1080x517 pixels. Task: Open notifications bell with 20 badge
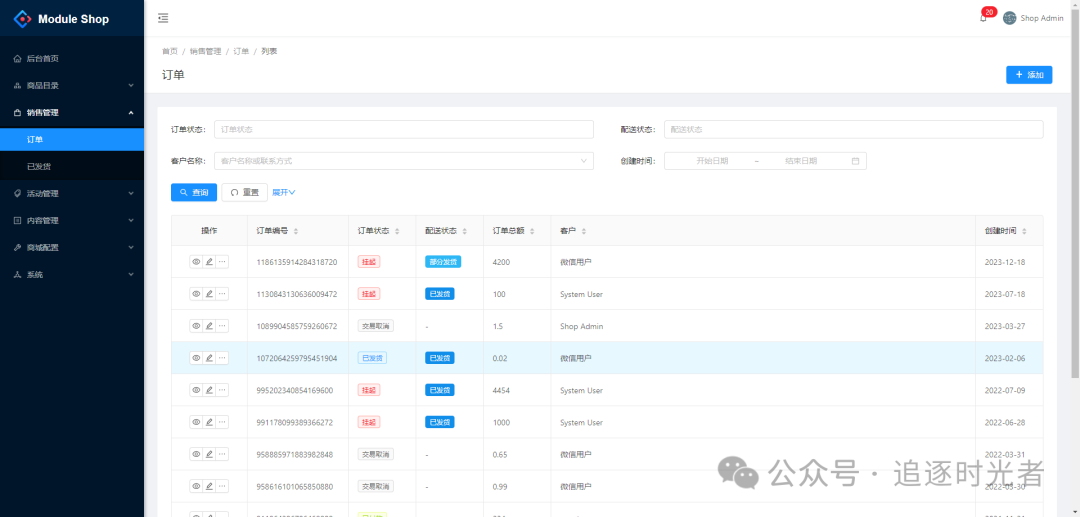[x=983, y=18]
